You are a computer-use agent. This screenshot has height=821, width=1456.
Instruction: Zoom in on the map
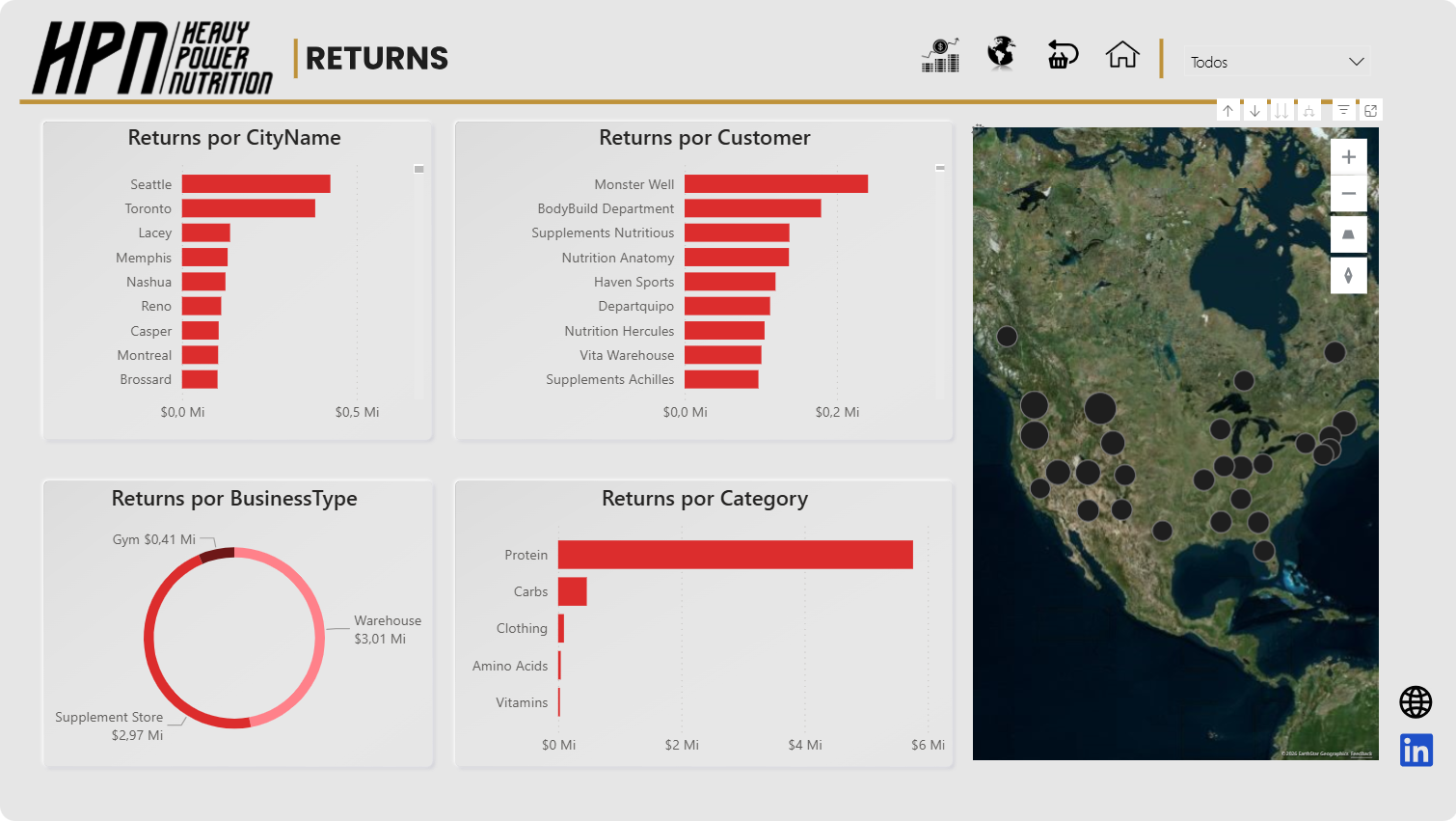pyautogui.click(x=1349, y=157)
